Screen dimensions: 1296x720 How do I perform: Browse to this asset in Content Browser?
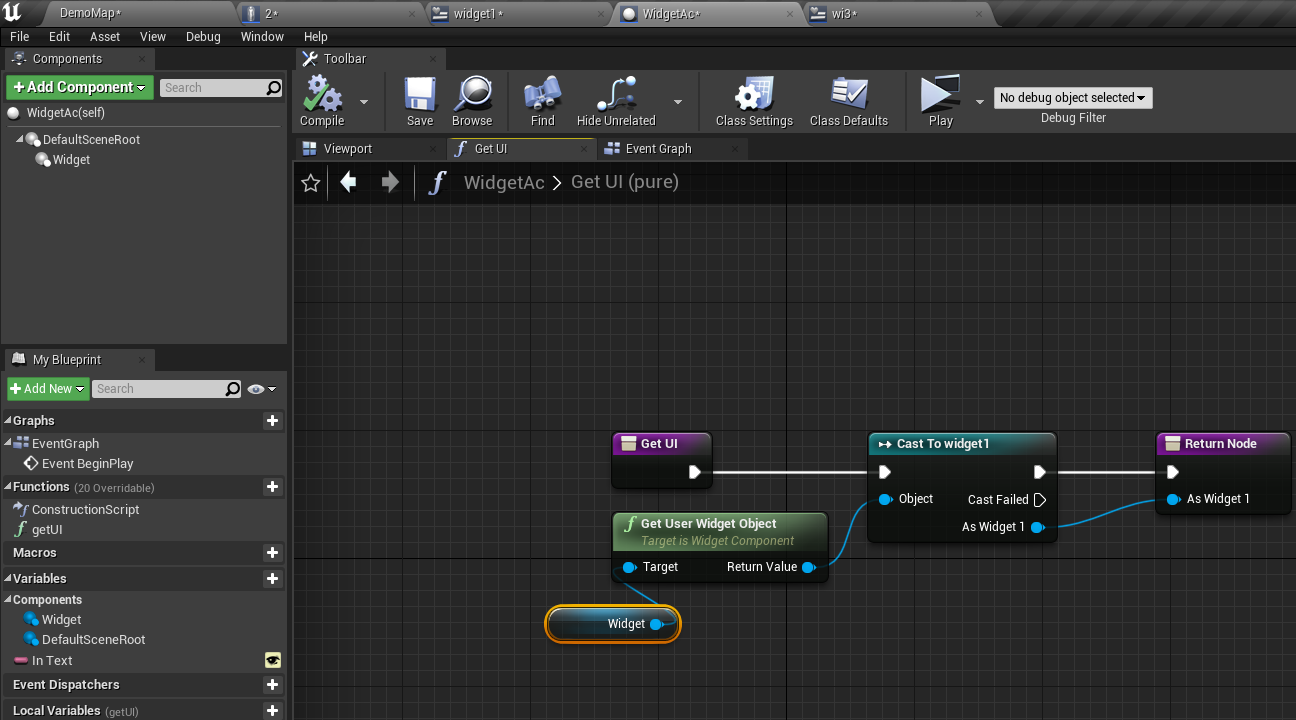pyautogui.click(x=471, y=100)
